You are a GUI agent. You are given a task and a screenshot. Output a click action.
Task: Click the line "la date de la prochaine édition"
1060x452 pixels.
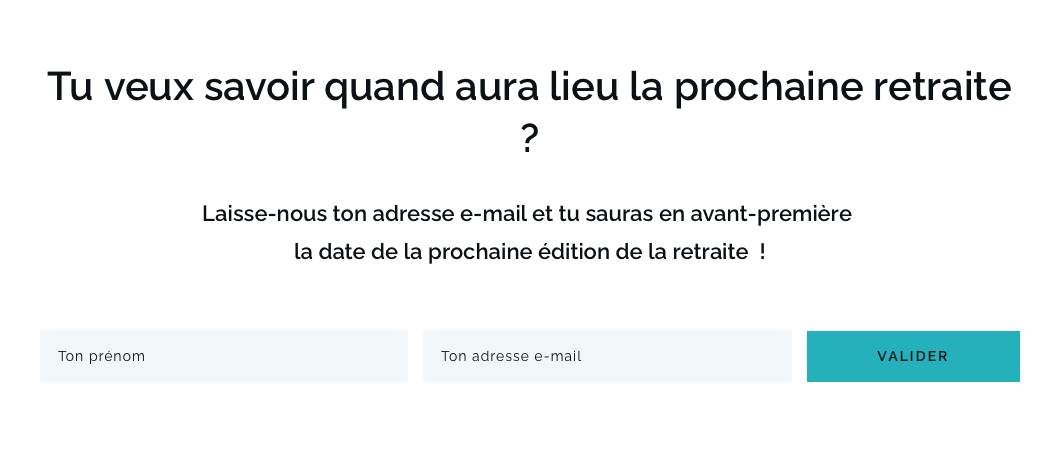[x=530, y=252]
